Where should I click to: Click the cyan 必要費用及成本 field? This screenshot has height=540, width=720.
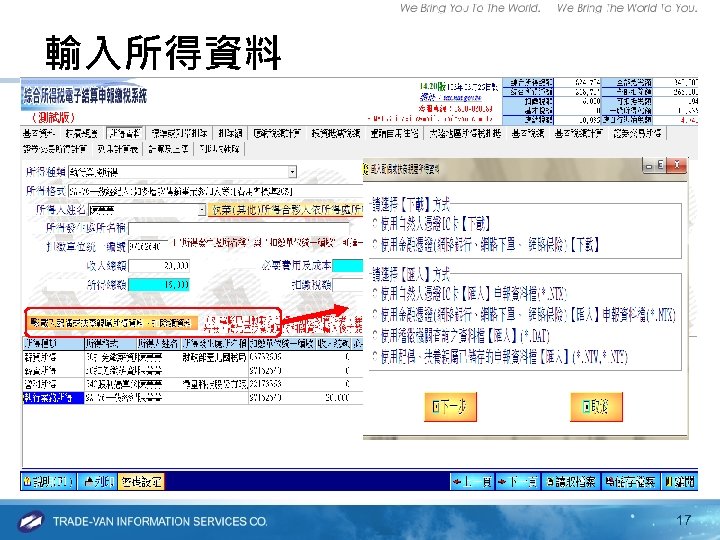[348, 265]
